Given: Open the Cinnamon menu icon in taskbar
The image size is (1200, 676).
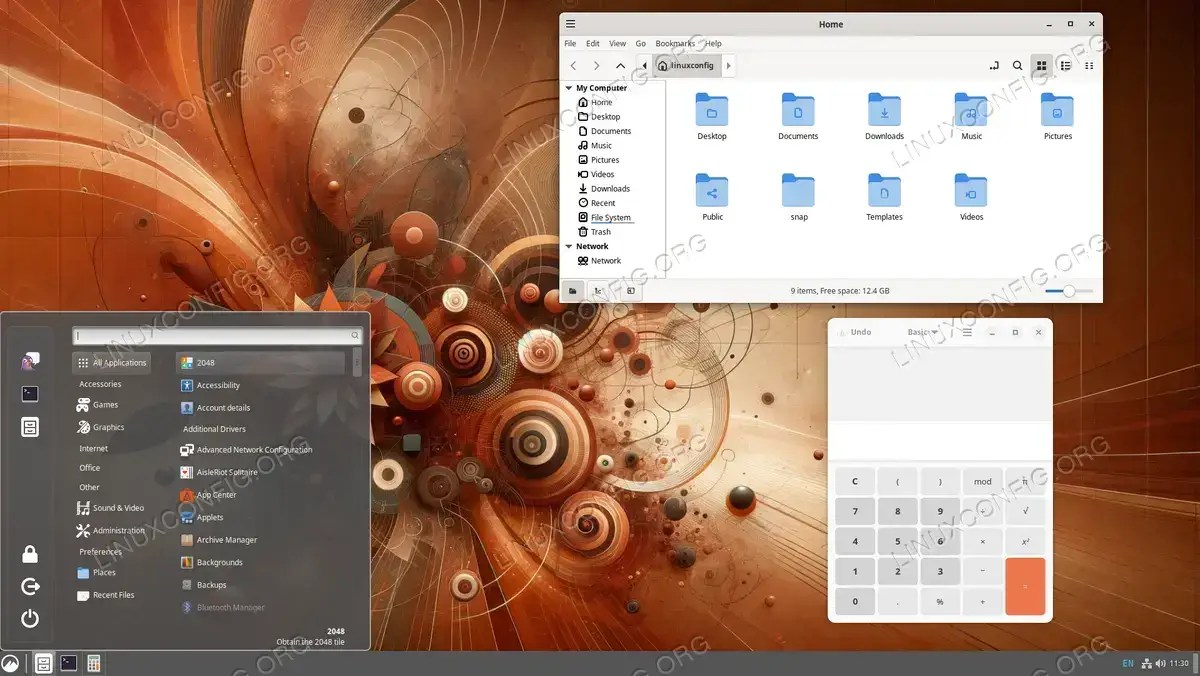Looking at the screenshot, I should point(10,663).
